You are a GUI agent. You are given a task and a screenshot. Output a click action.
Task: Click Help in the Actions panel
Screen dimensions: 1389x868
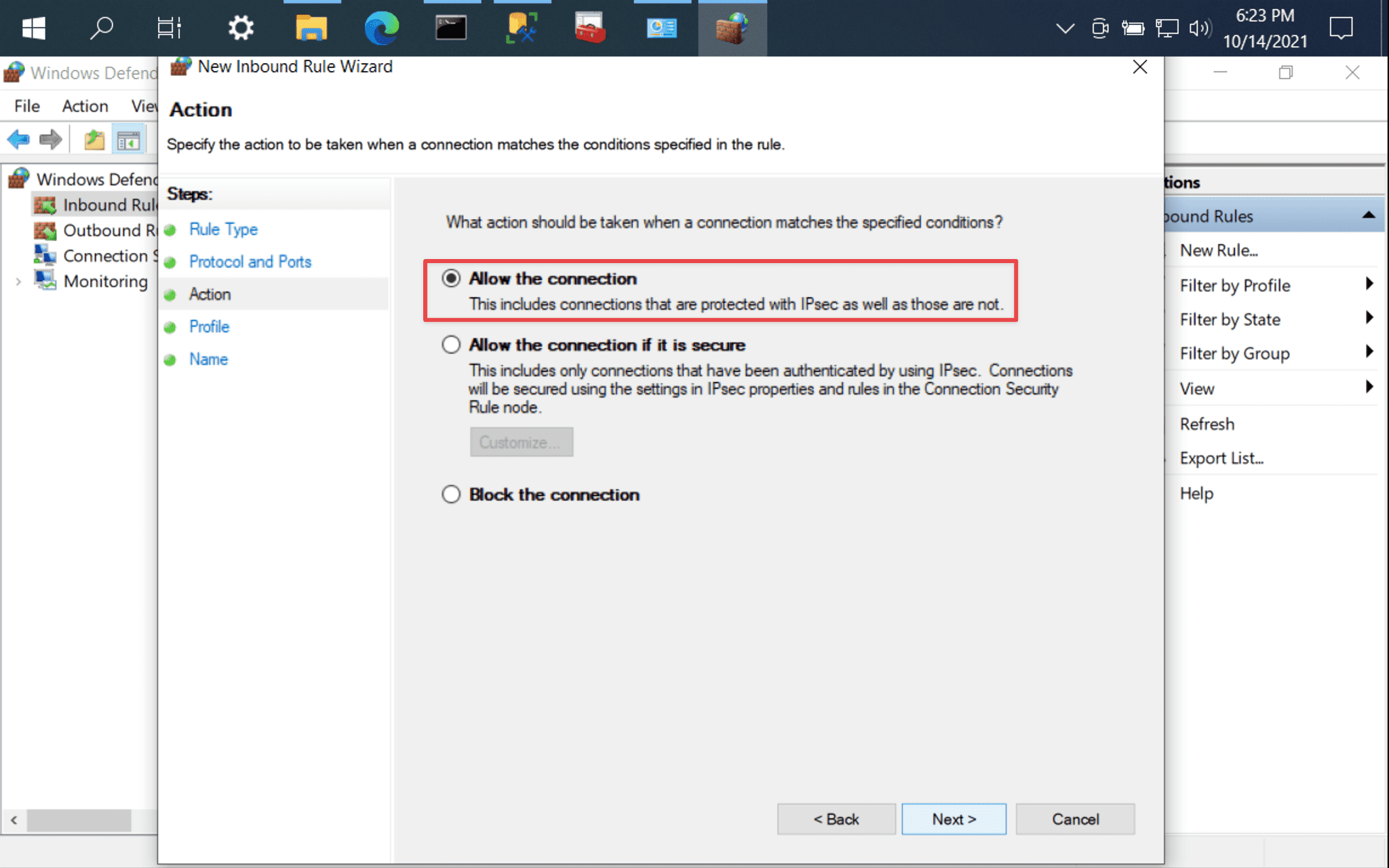click(1196, 492)
